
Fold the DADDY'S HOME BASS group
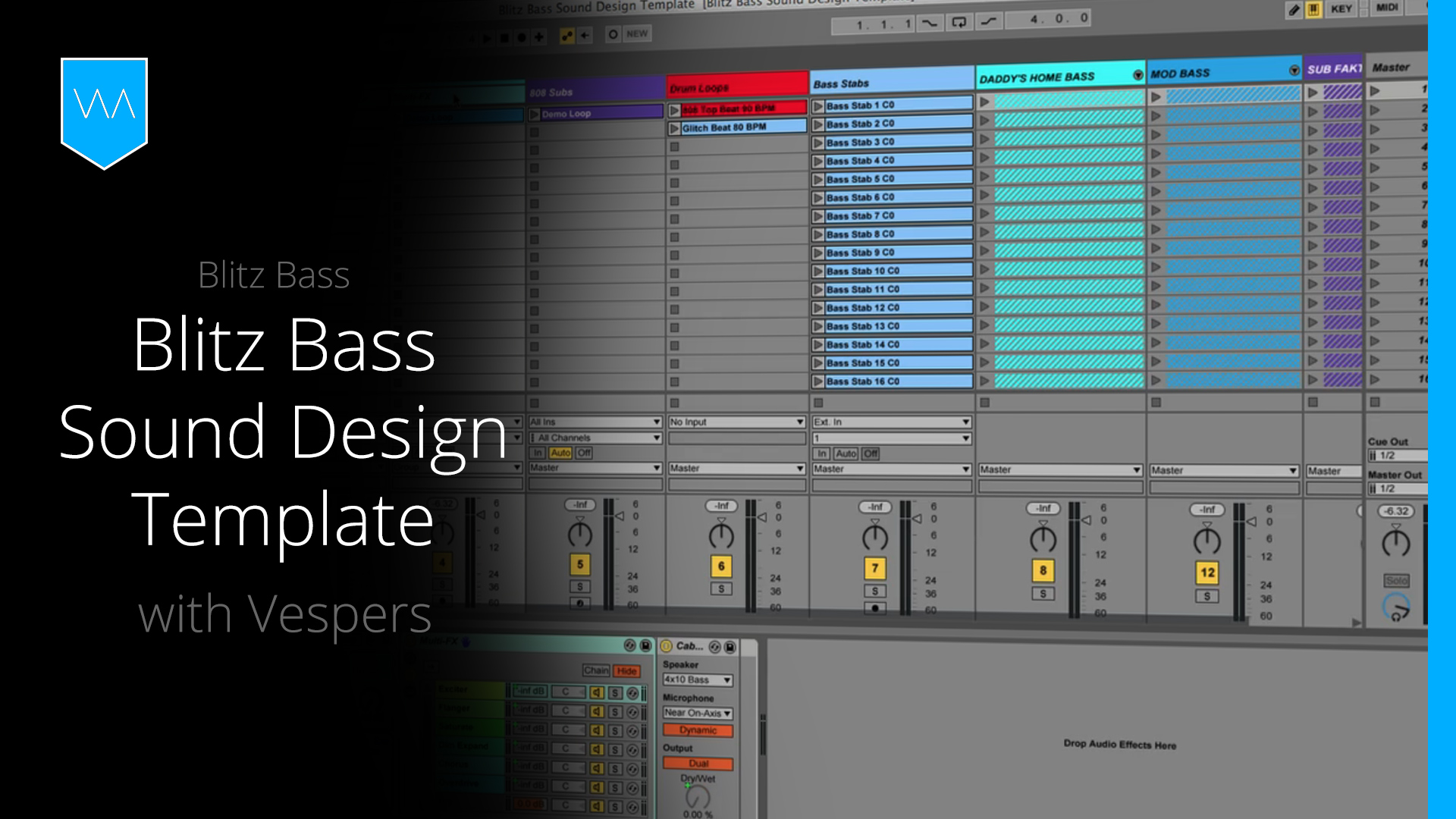pos(1137,75)
